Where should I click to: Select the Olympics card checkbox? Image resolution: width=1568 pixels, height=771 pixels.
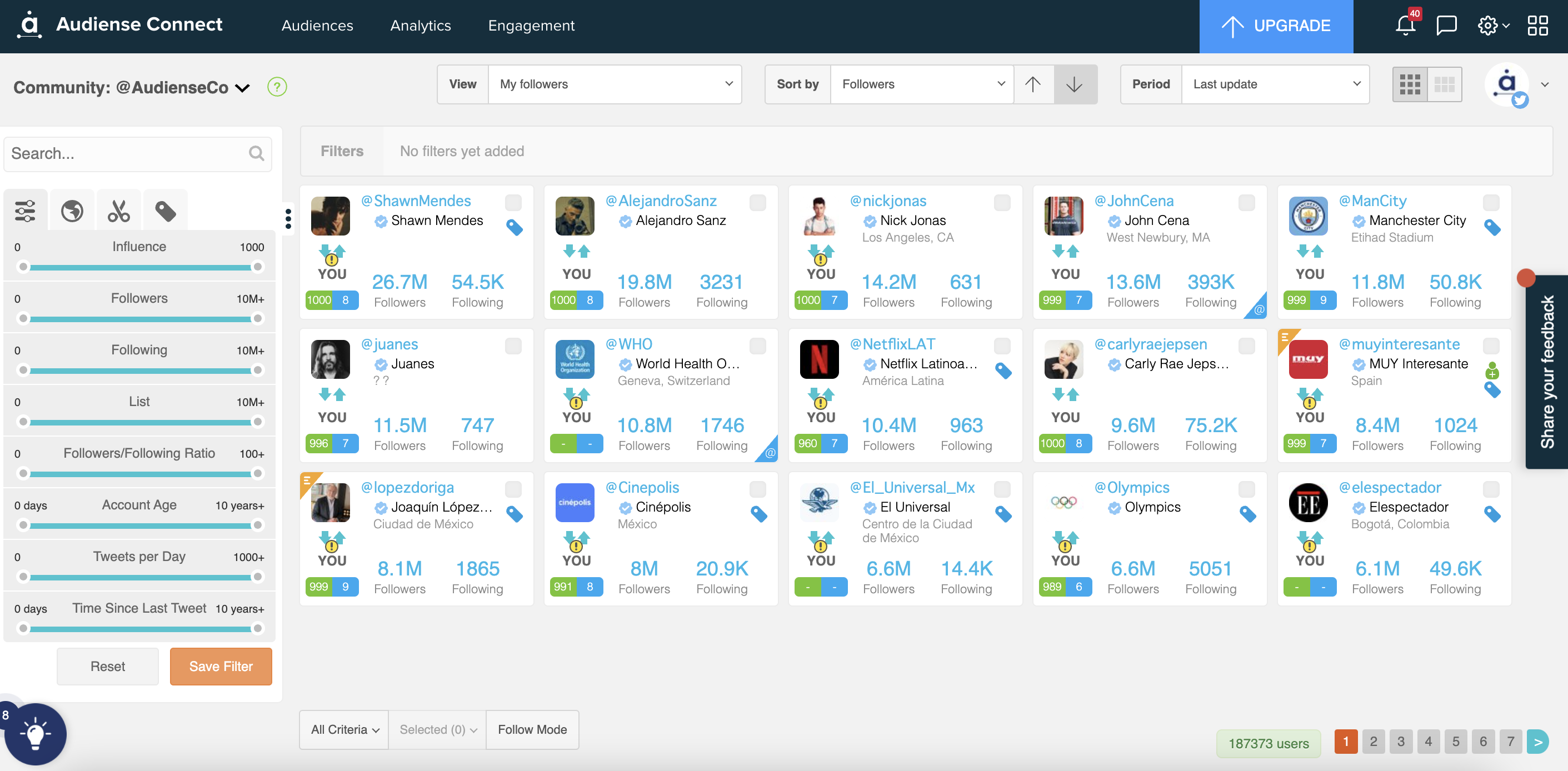click(x=1247, y=489)
